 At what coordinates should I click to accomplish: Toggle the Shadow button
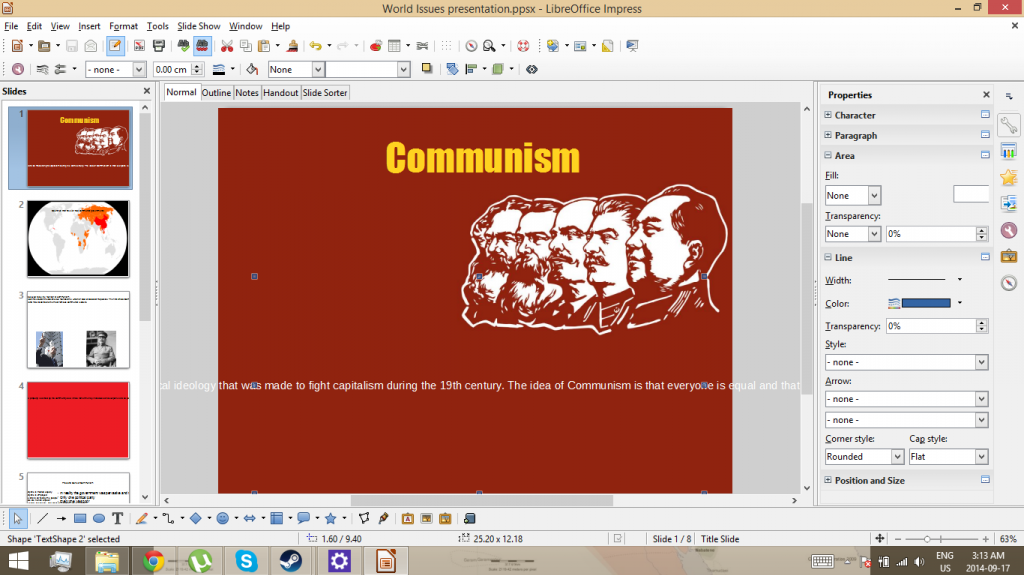tap(427, 69)
